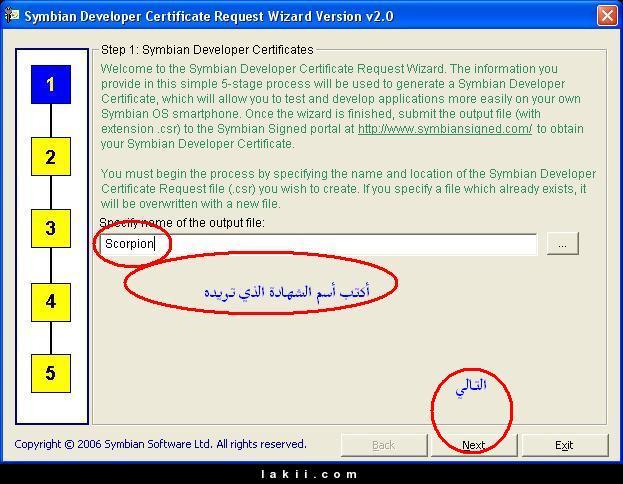This screenshot has width=623, height=484.
Task: Click the copyright 2006 Symbian Software text
Action: coord(160,444)
